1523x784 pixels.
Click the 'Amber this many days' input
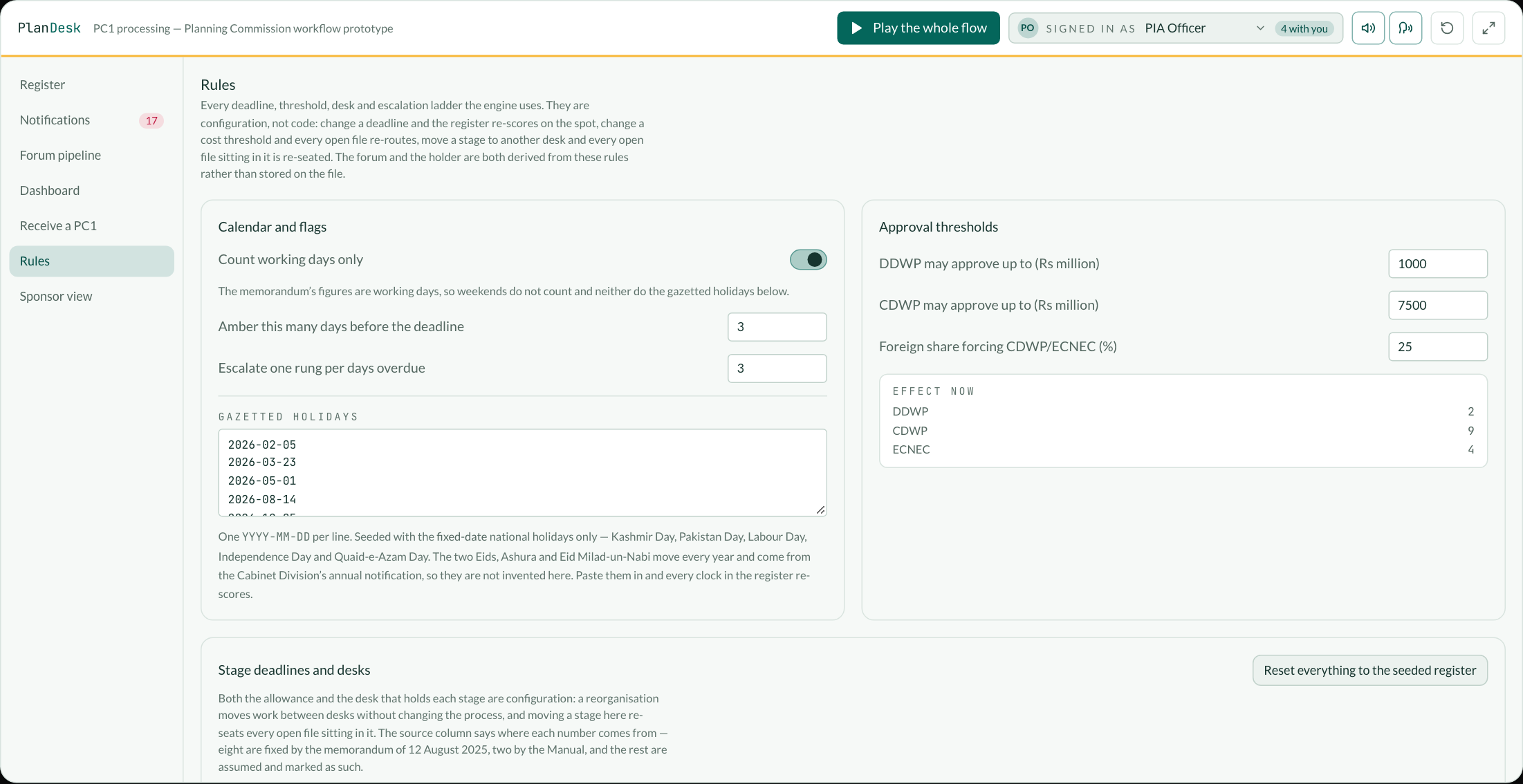point(777,327)
